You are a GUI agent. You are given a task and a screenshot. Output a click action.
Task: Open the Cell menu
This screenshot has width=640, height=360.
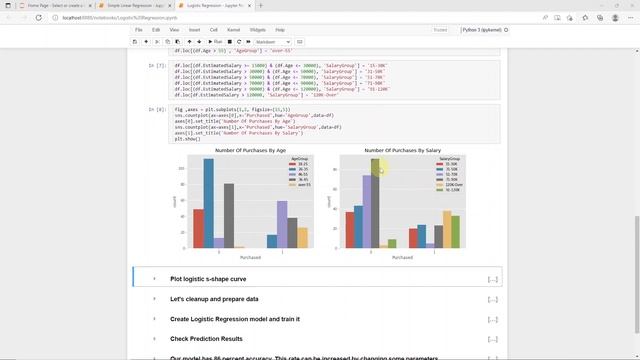click(x=213, y=30)
